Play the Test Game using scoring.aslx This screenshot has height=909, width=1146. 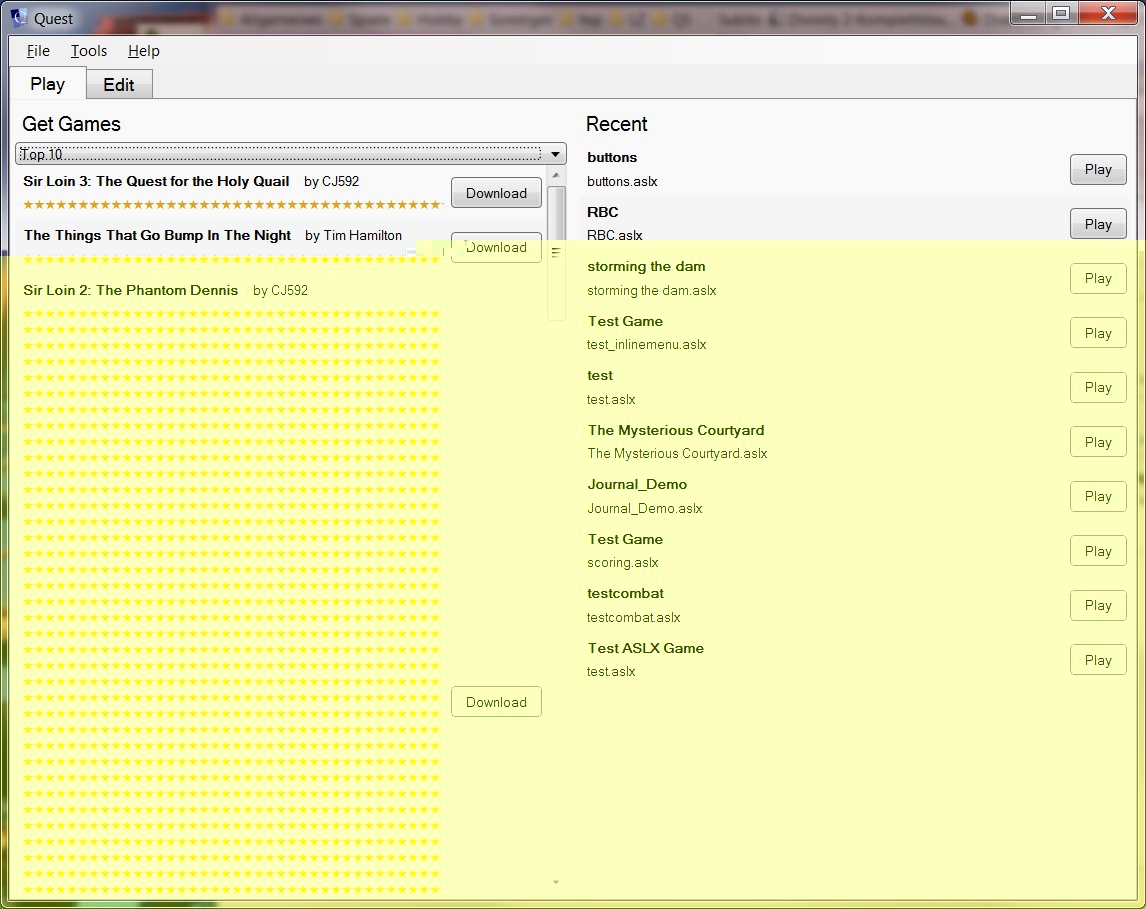pyautogui.click(x=1097, y=551)
